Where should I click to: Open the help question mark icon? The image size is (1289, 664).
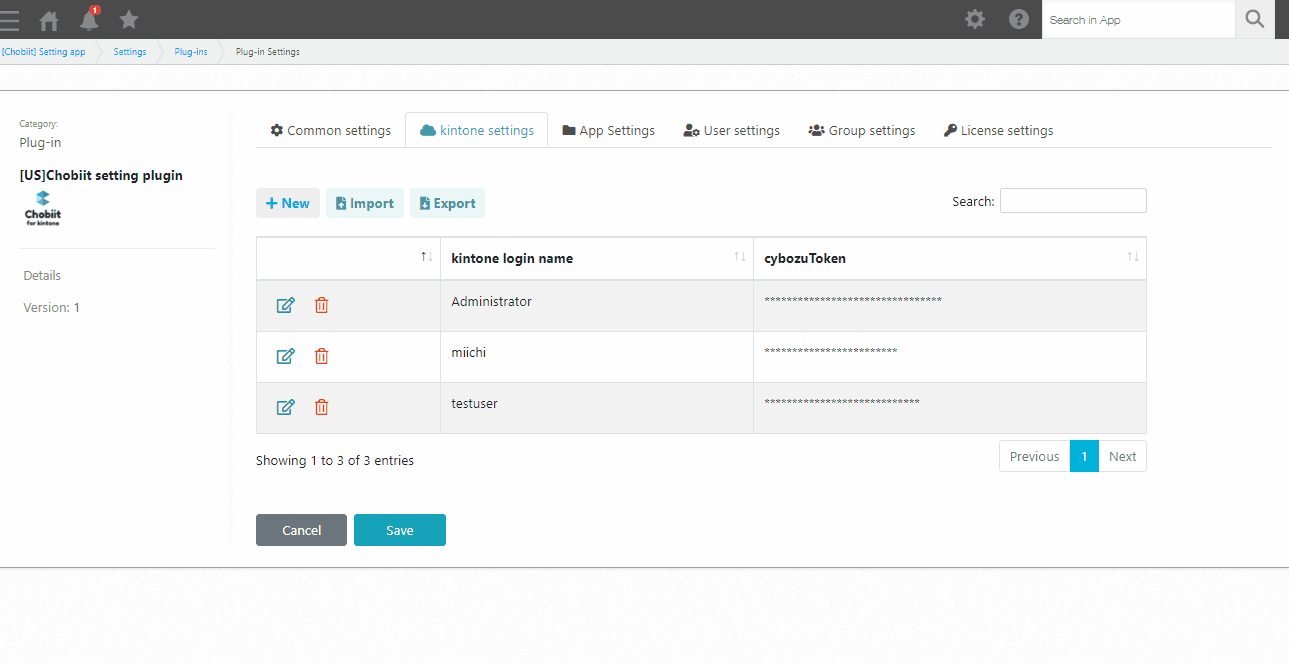click(1019, 19)
